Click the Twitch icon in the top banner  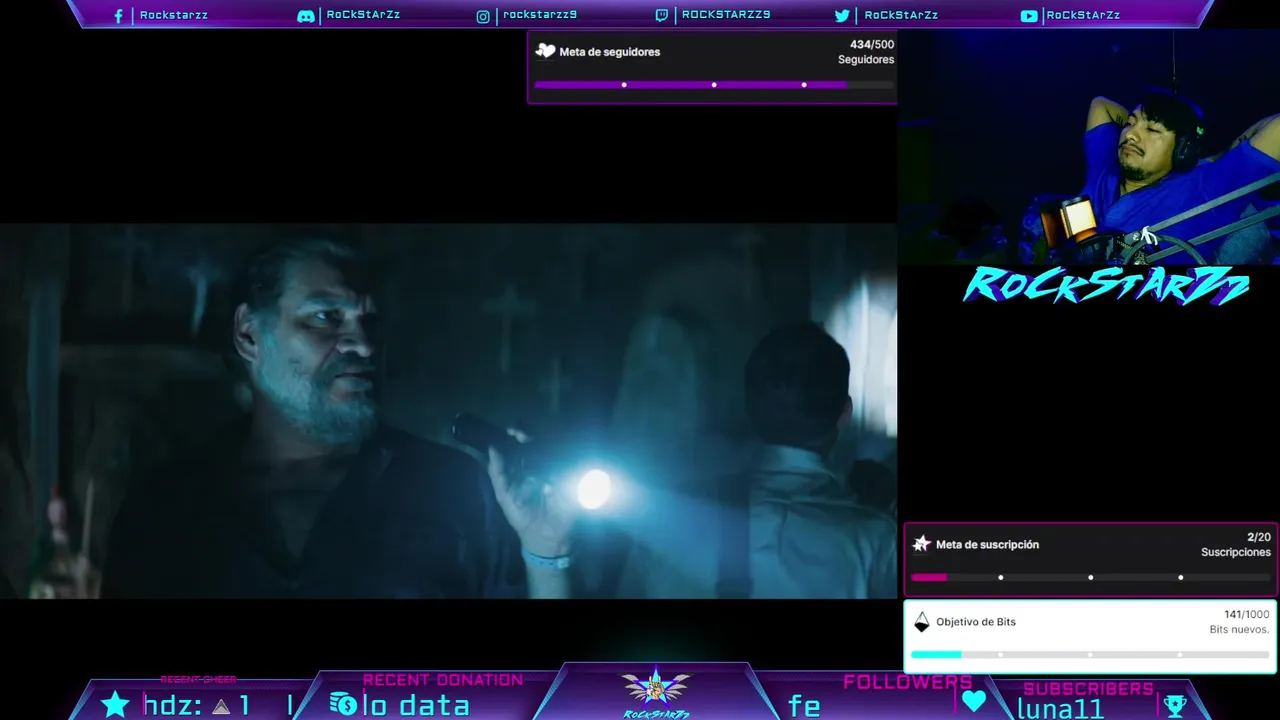662,15
